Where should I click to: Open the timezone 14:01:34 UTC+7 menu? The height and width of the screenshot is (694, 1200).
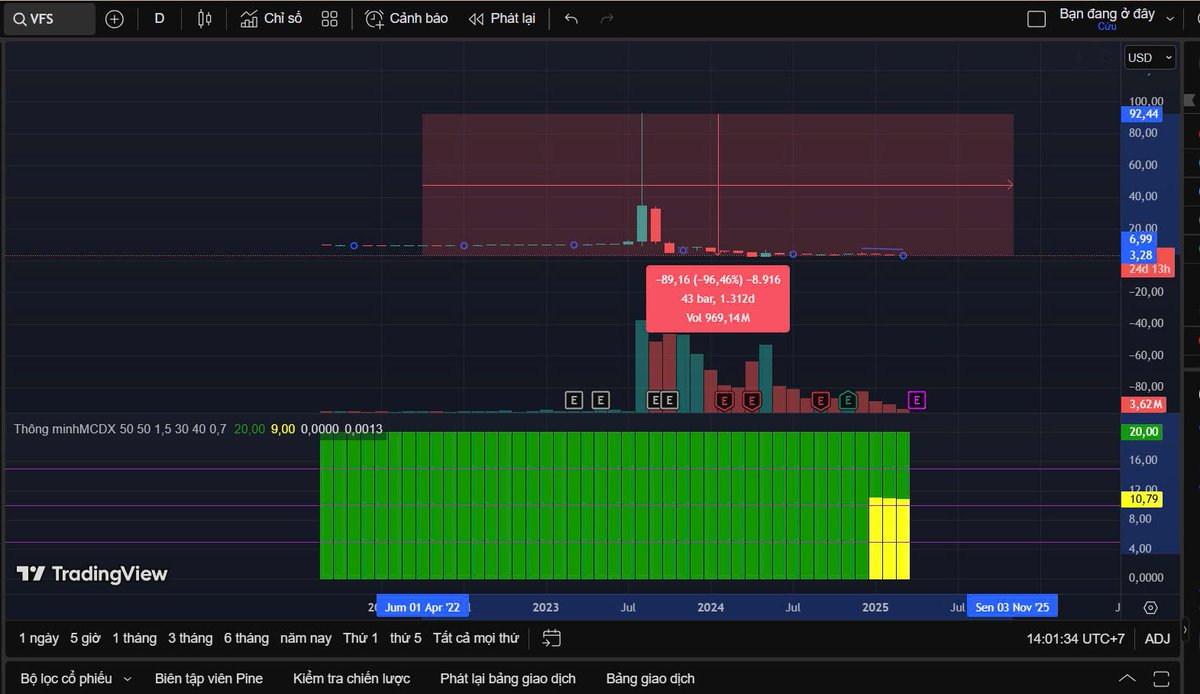(1075, 638)
